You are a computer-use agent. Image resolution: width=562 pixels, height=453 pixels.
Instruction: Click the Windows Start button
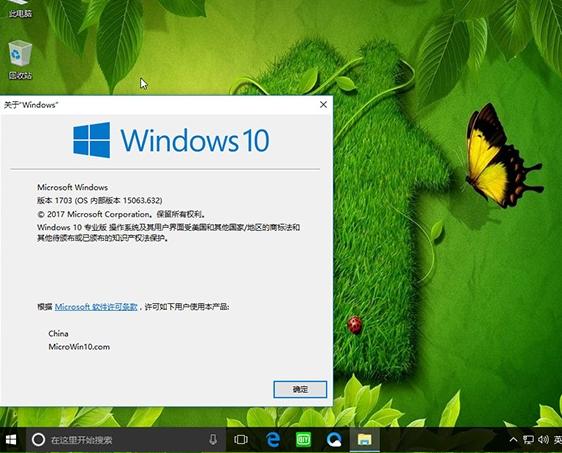click(11, 440)
